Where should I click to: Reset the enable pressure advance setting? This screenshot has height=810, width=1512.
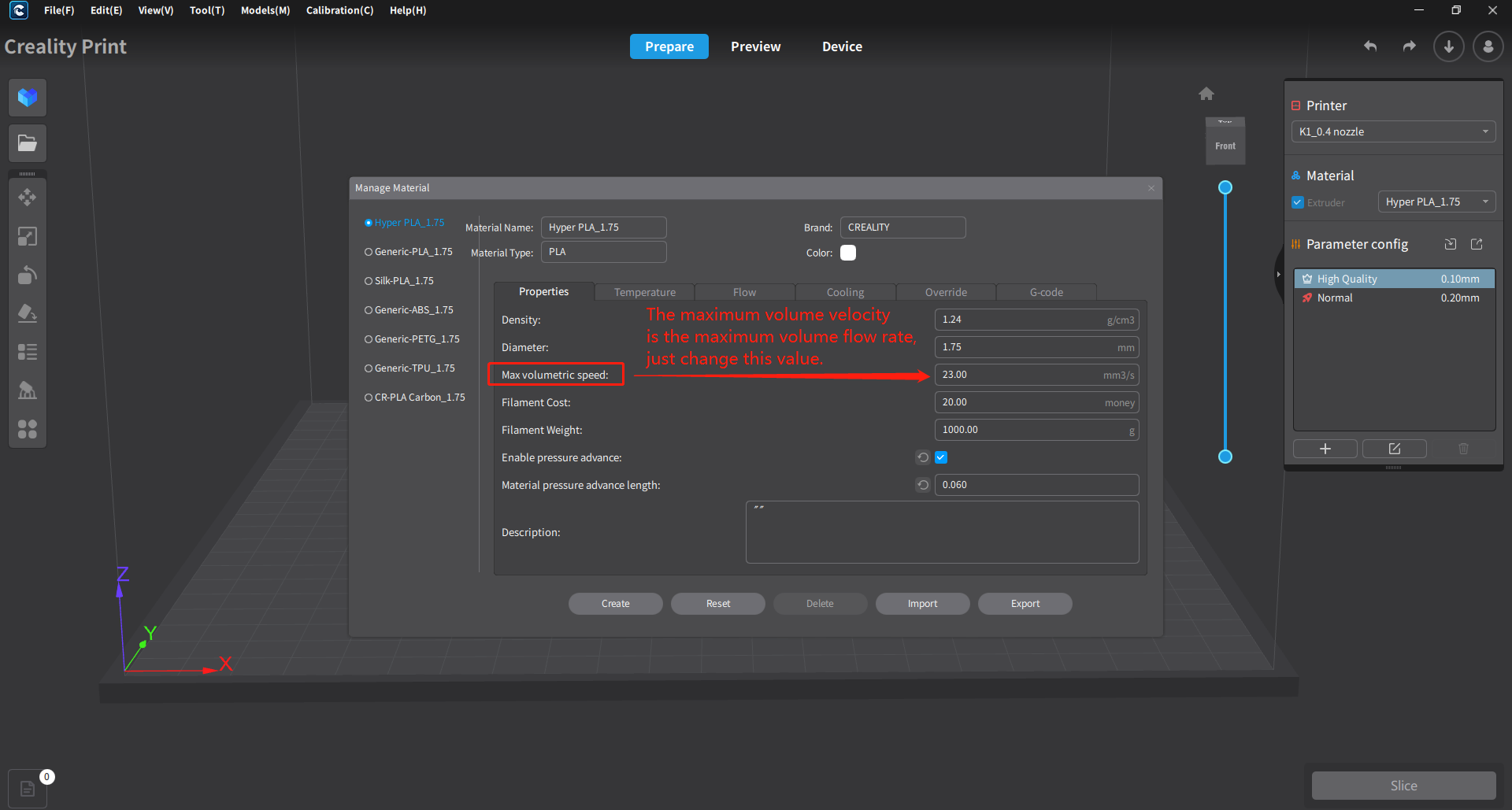pos(923,457)
